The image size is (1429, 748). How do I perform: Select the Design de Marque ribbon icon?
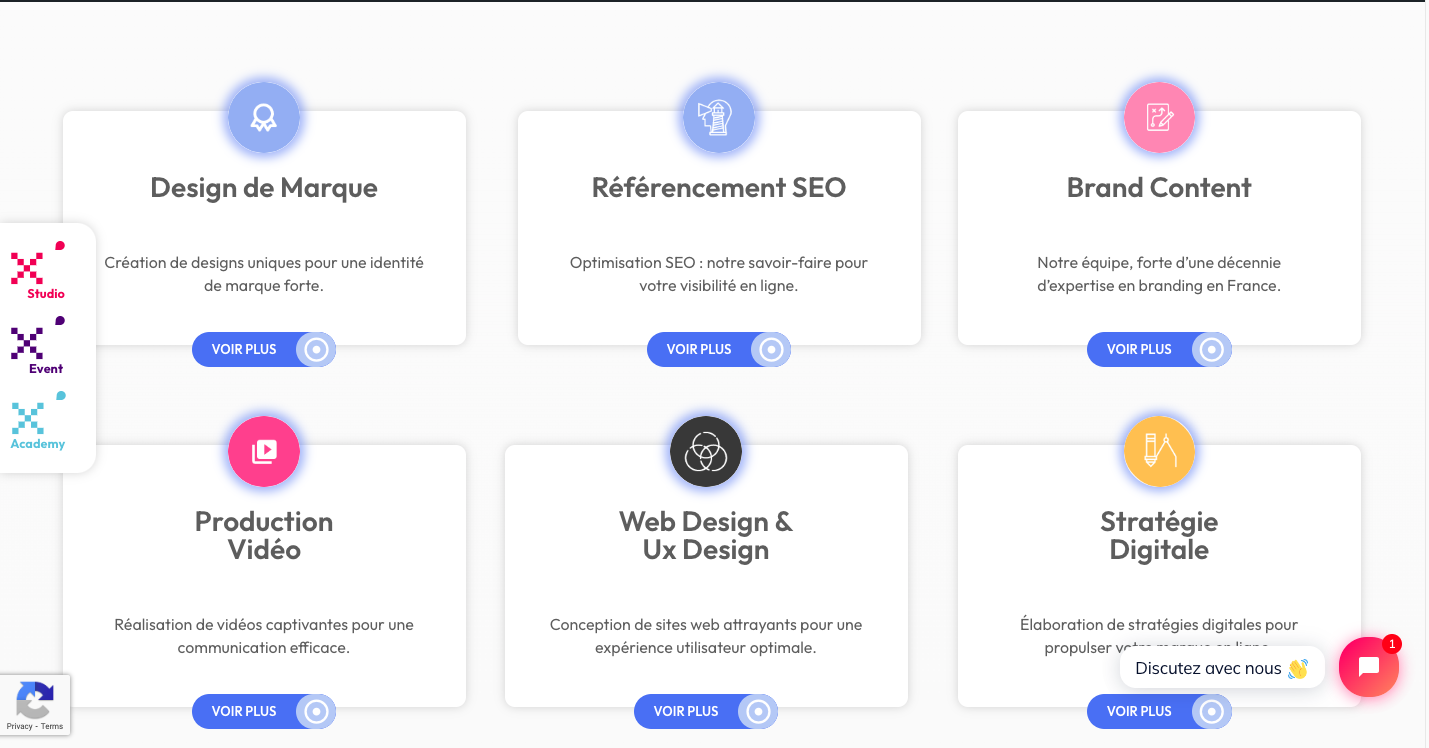(x=263, y=117)
